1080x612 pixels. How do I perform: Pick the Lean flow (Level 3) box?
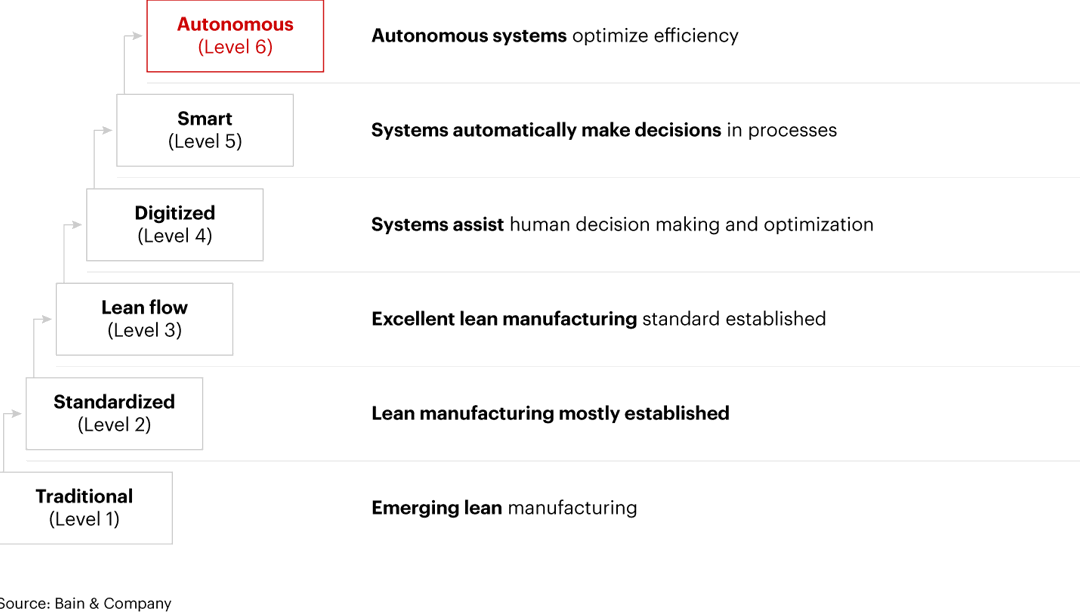click(145, 319)
